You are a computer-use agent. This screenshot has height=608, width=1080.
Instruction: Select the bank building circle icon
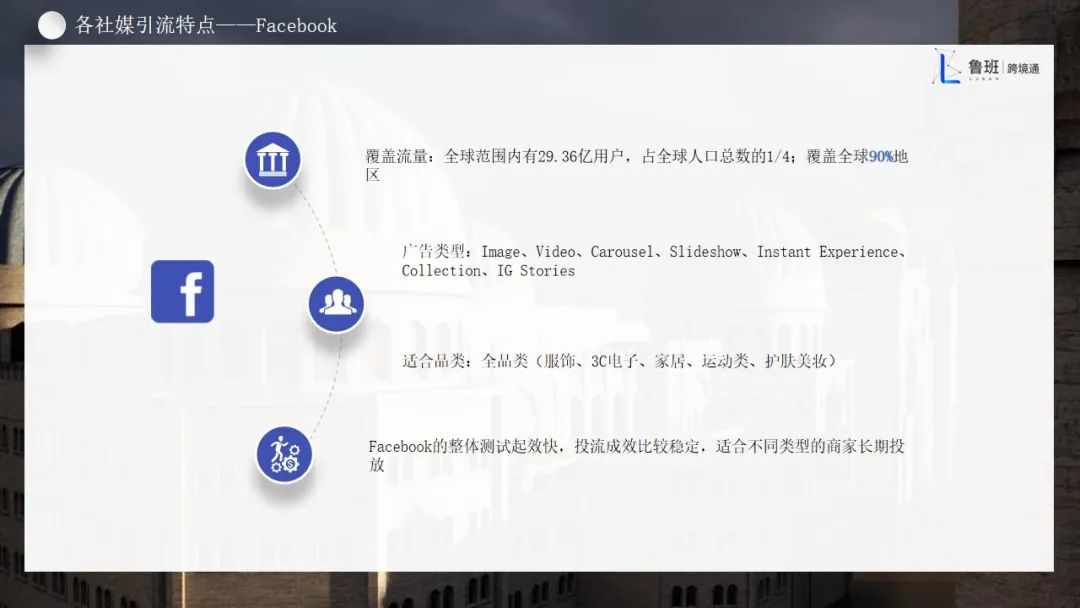click(x=273, y=160)
